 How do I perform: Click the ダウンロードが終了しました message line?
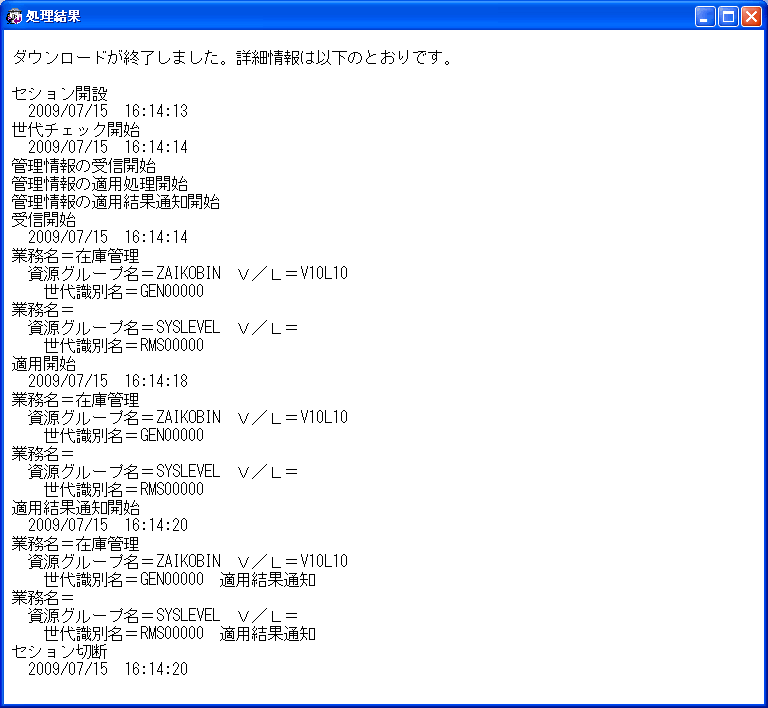[233, 58]
